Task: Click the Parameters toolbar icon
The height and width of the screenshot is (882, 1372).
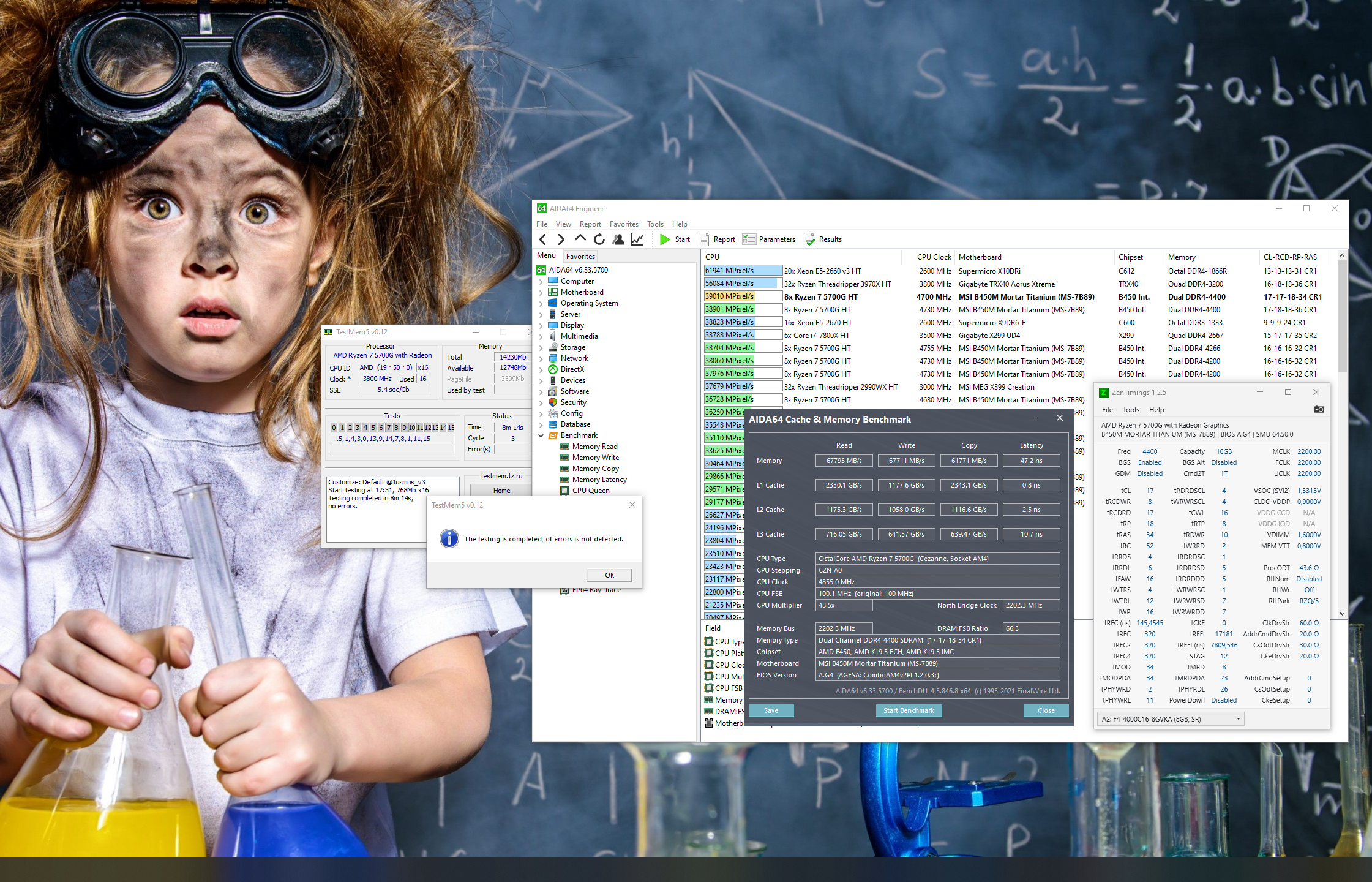Action: pyautogui.click(x=749, y=239)
